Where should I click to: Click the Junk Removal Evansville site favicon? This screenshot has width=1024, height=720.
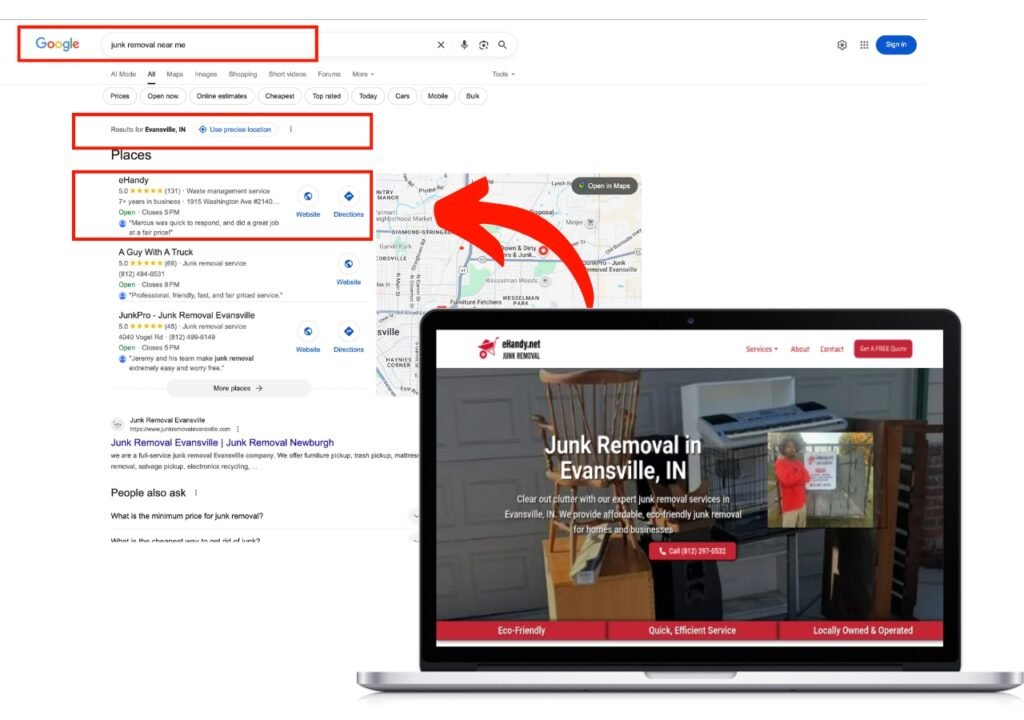coord(118,424)
